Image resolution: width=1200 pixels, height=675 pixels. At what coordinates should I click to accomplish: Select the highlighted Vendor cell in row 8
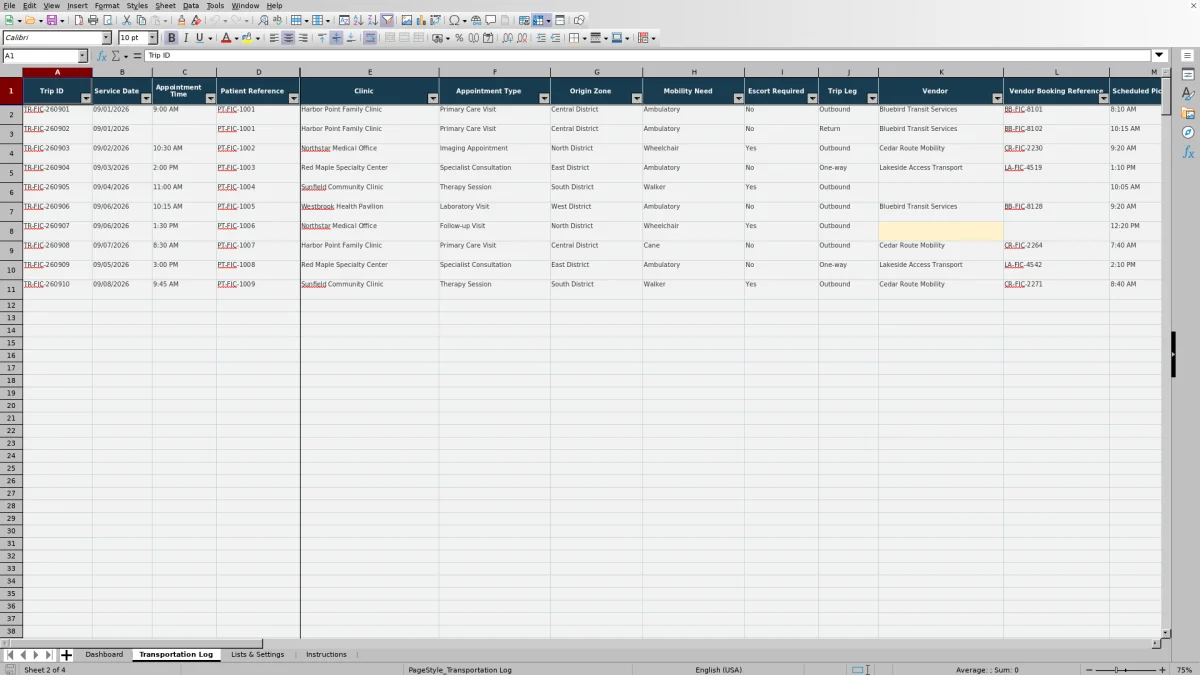coord(941,231)
